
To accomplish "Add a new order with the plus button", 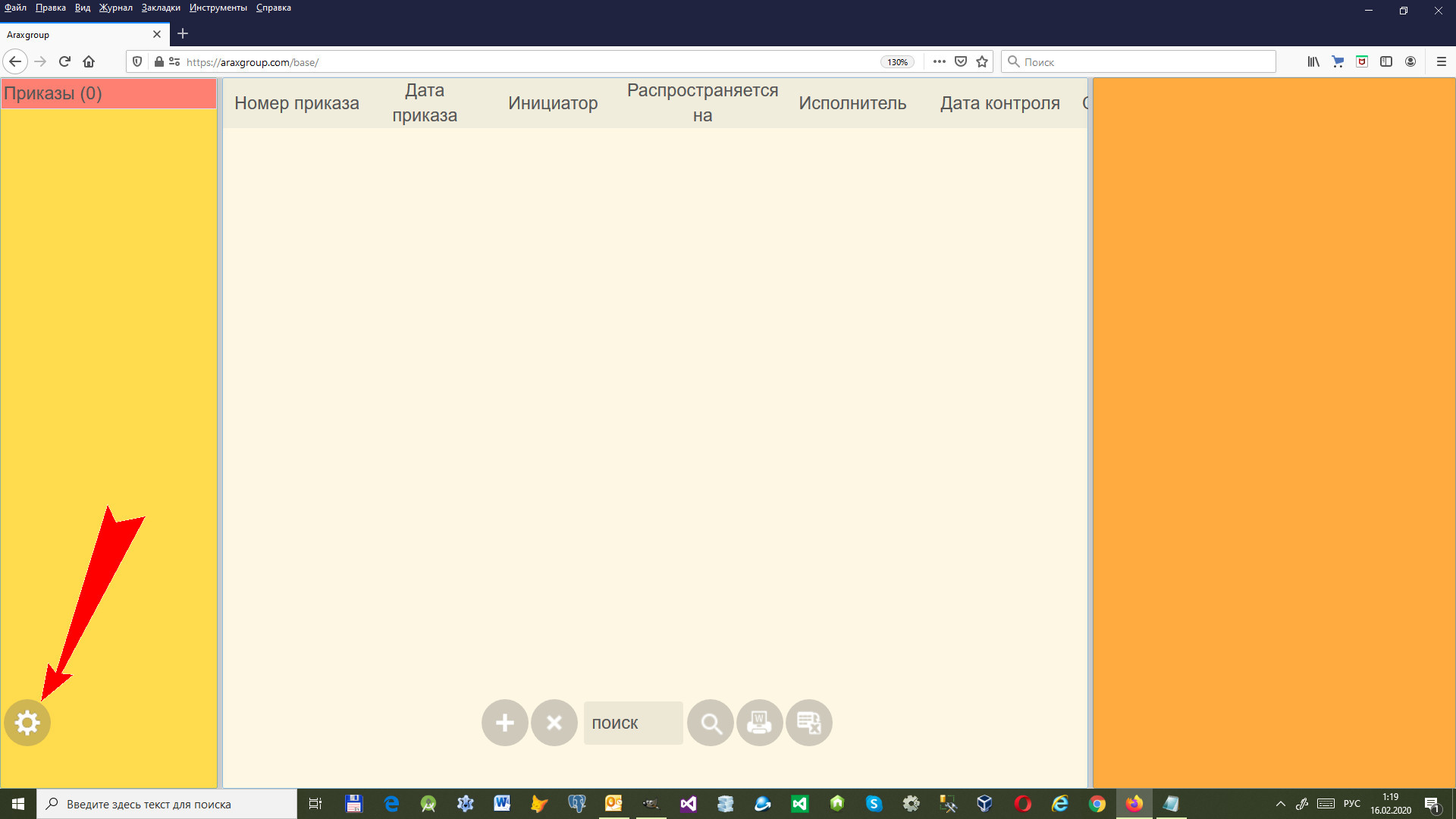I will click(x=504, y=723).
